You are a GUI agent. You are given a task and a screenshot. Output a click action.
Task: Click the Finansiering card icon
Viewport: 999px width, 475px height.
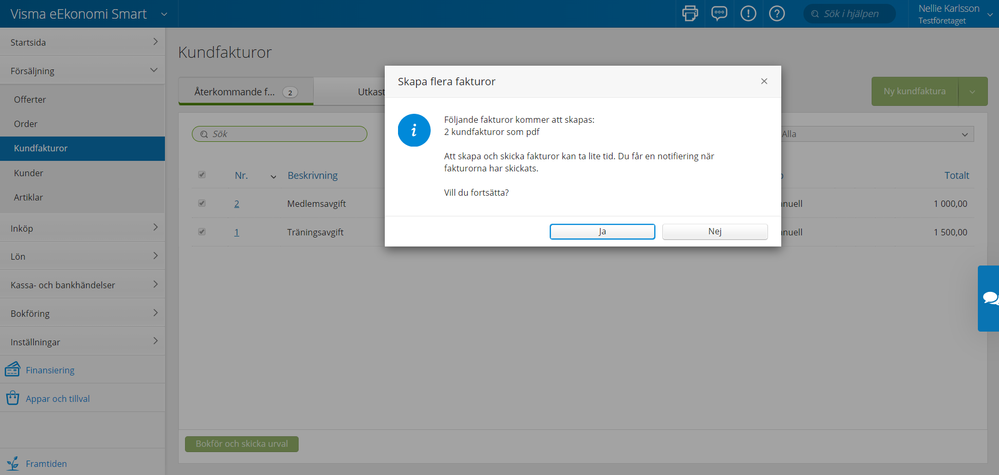point(14,370)
